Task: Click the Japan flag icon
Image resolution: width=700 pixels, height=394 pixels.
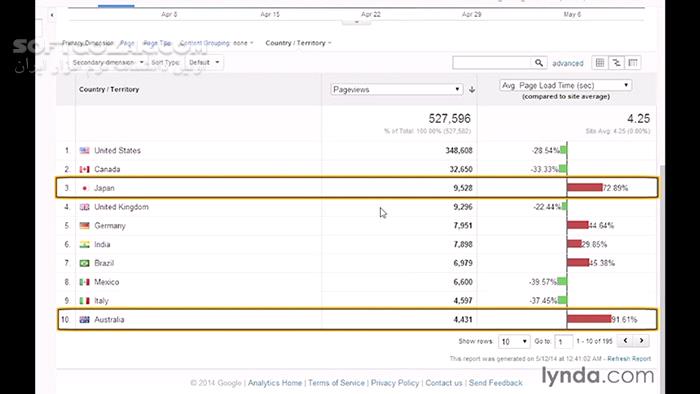Action: pos(84,188)
